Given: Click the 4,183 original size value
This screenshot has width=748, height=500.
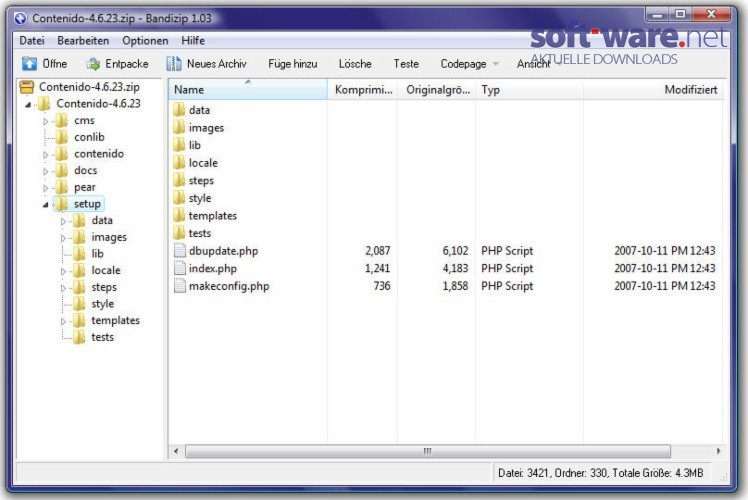Looking at the screenshot, I should pos(455,269).
